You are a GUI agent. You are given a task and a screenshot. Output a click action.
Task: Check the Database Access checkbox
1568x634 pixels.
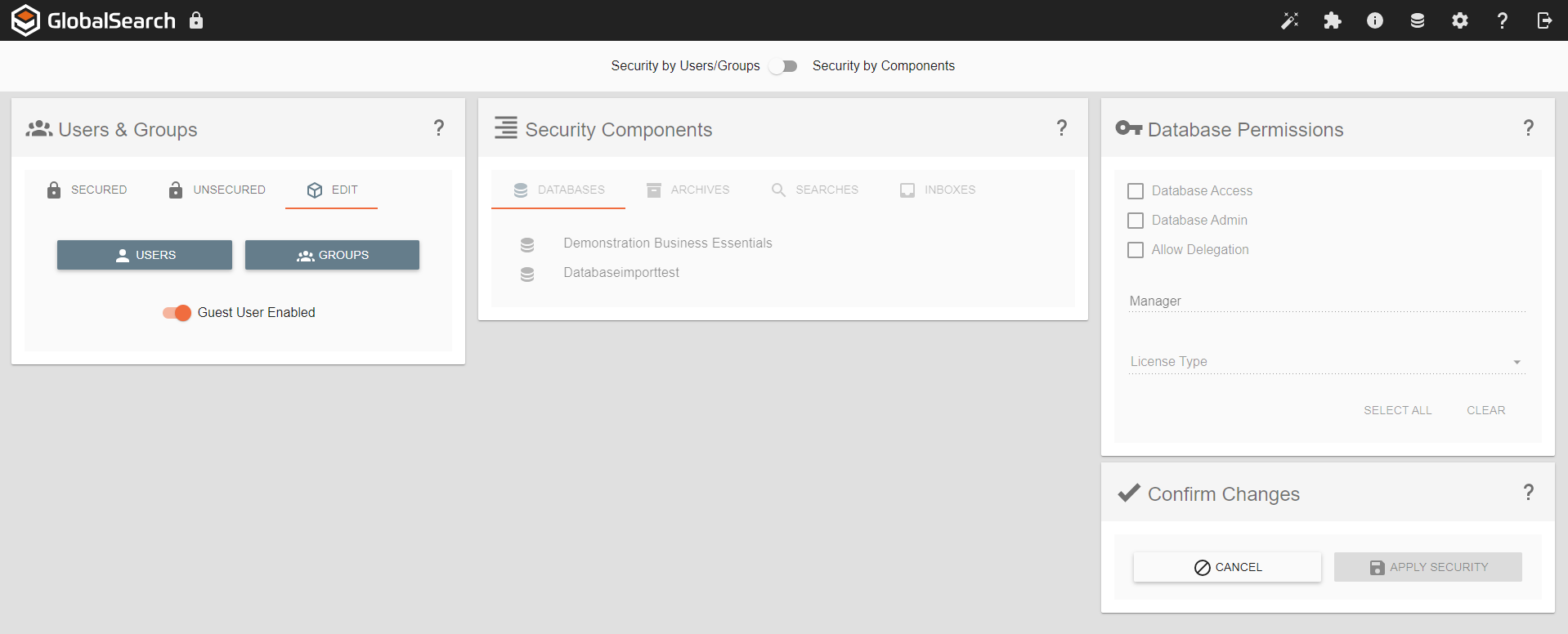coord(1135,190)
